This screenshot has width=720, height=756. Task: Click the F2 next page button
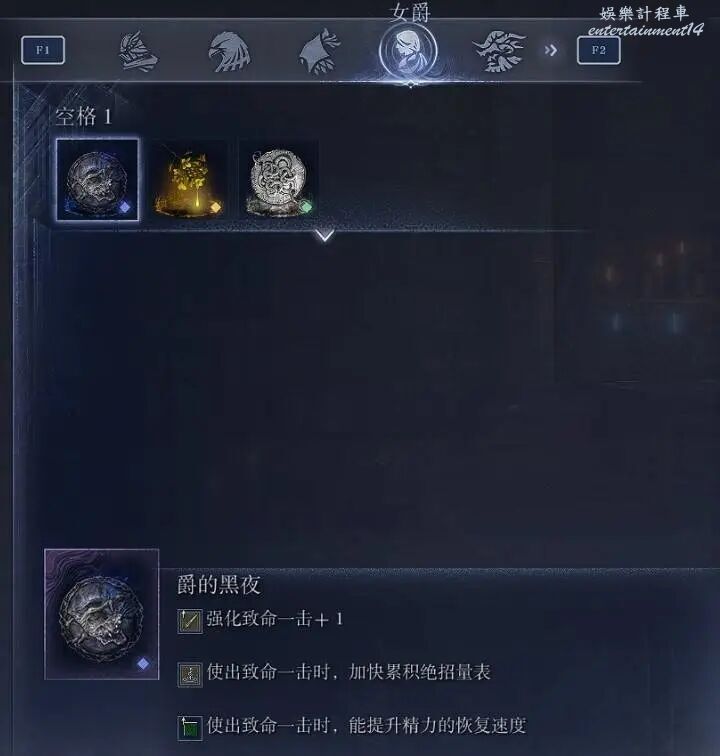point(598,50)
